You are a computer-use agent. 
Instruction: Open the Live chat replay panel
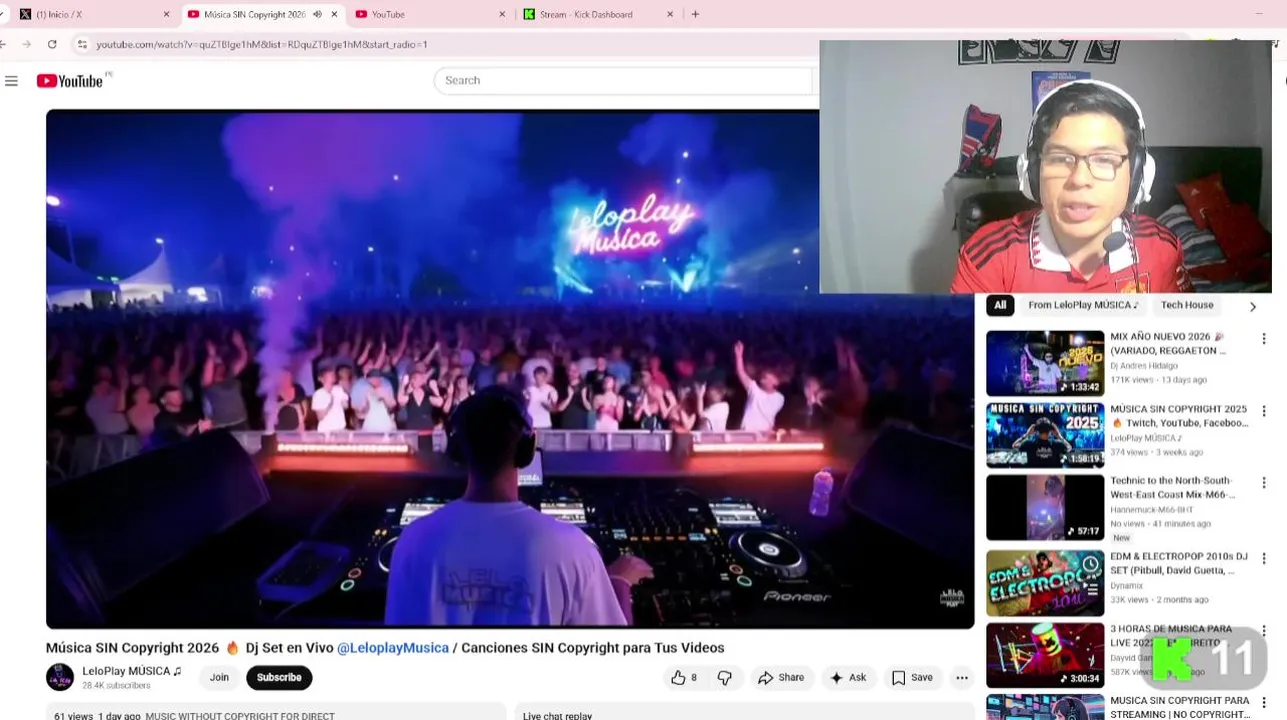coord(745,711)
